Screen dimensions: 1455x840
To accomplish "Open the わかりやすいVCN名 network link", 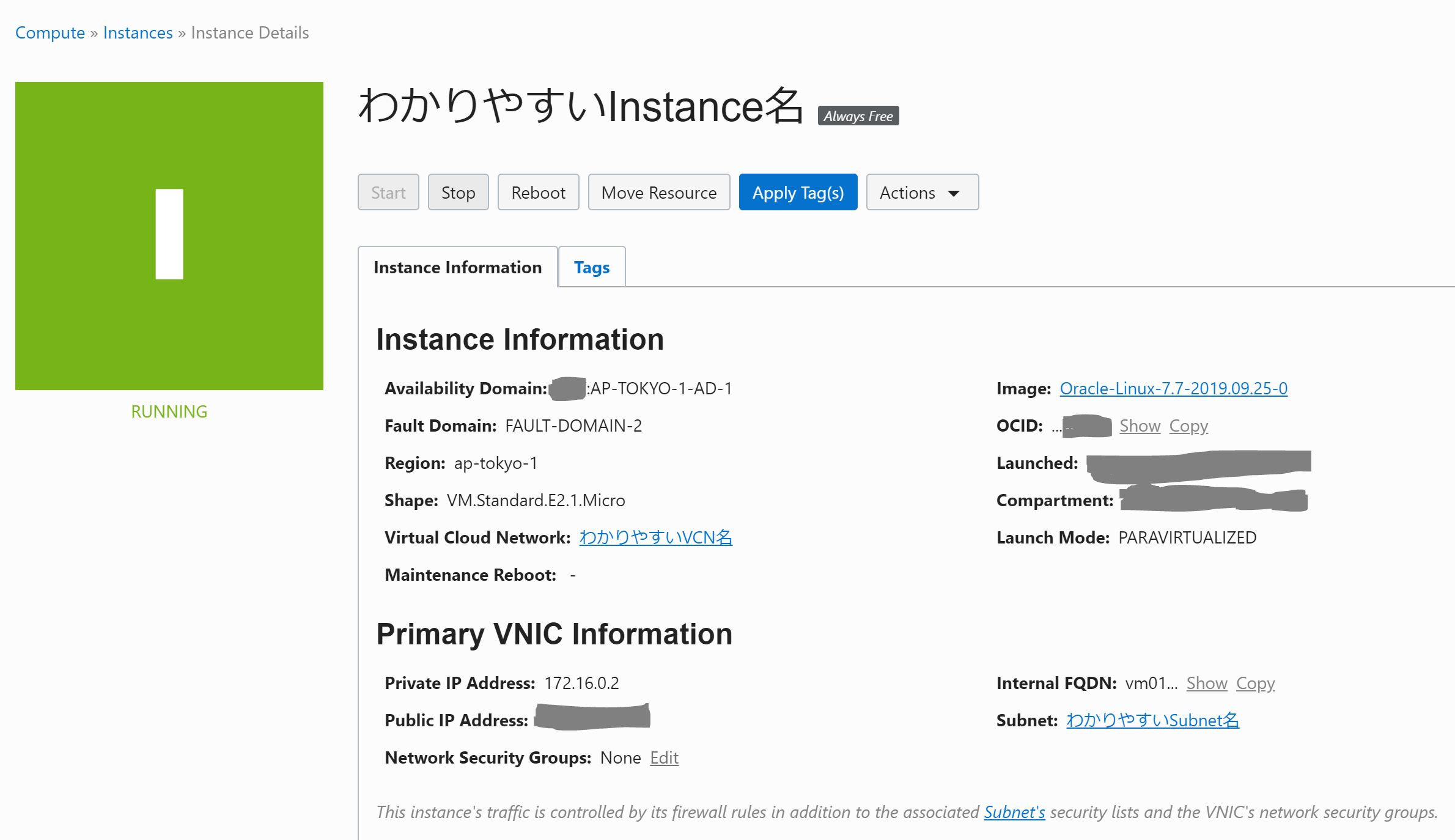I will pyautogui.click(x=655, y=537).
